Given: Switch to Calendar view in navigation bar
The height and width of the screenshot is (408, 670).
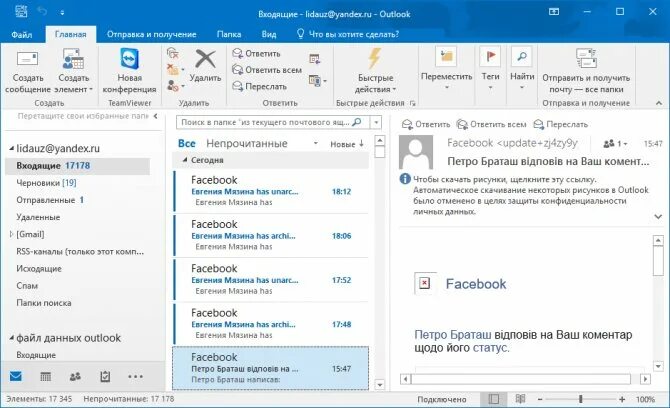Looking at the screenshot, I should [x=45, y=376].
